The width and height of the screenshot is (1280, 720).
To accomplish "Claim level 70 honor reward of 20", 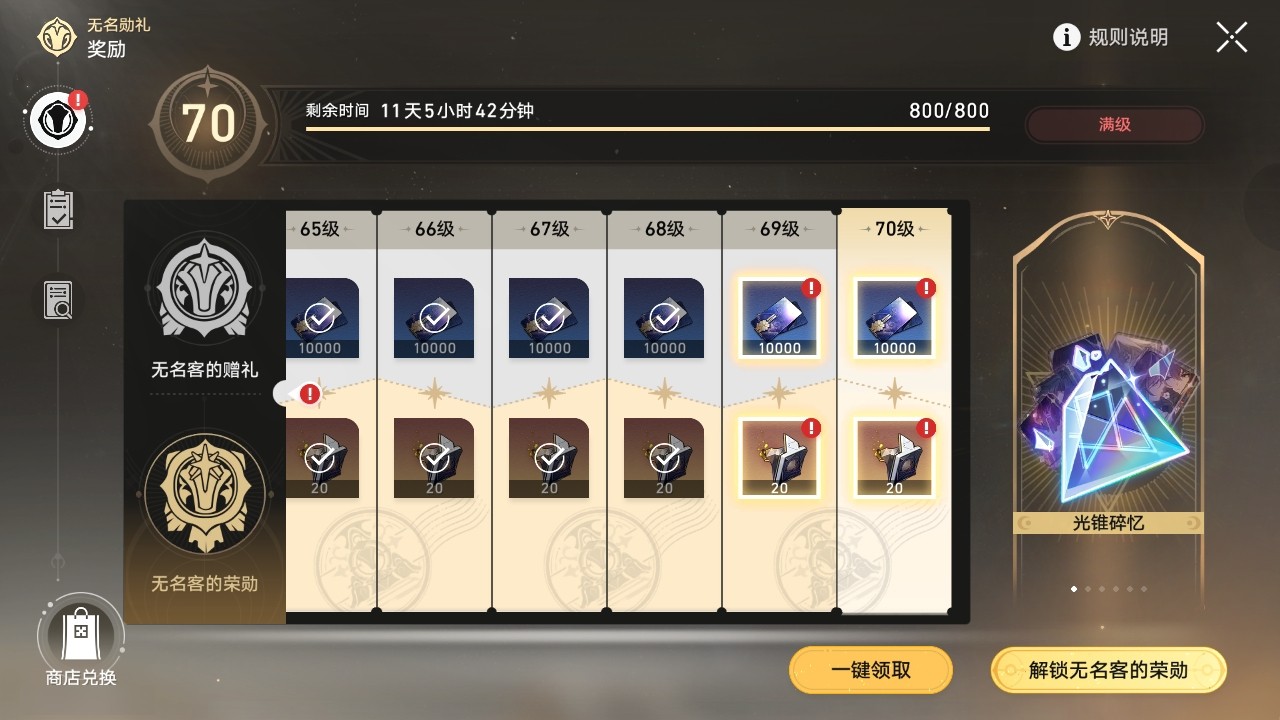I will click(x=894, y=458).
